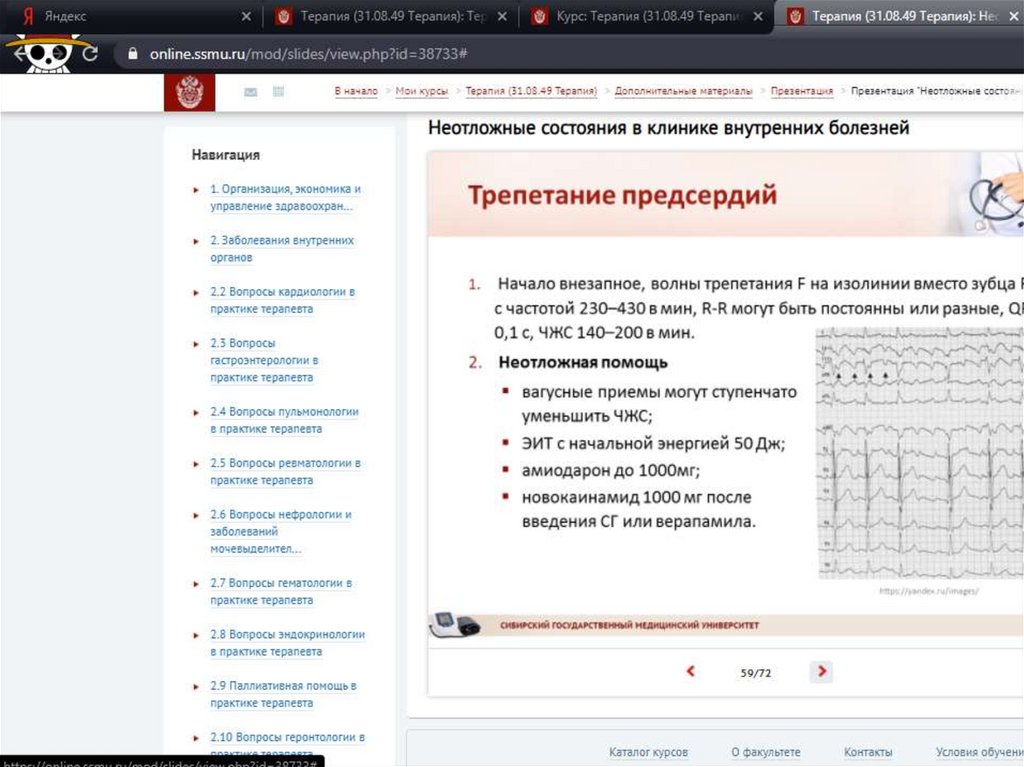Click the address bar URL online.ssmu.ru
Image resolution: width=1024 pixels, height=767 pixels.
point(308,54)
